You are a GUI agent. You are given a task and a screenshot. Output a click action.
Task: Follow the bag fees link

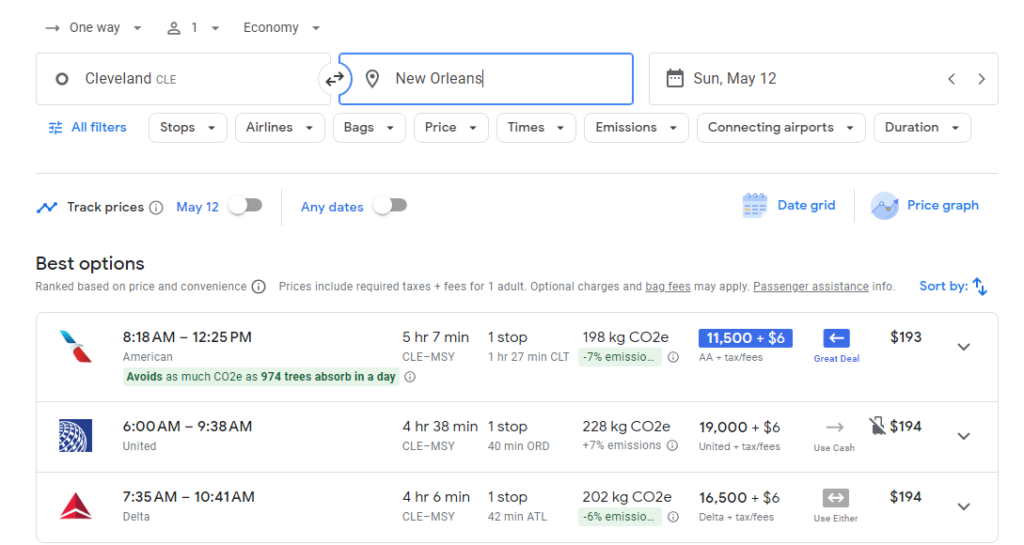pos(667,287)
